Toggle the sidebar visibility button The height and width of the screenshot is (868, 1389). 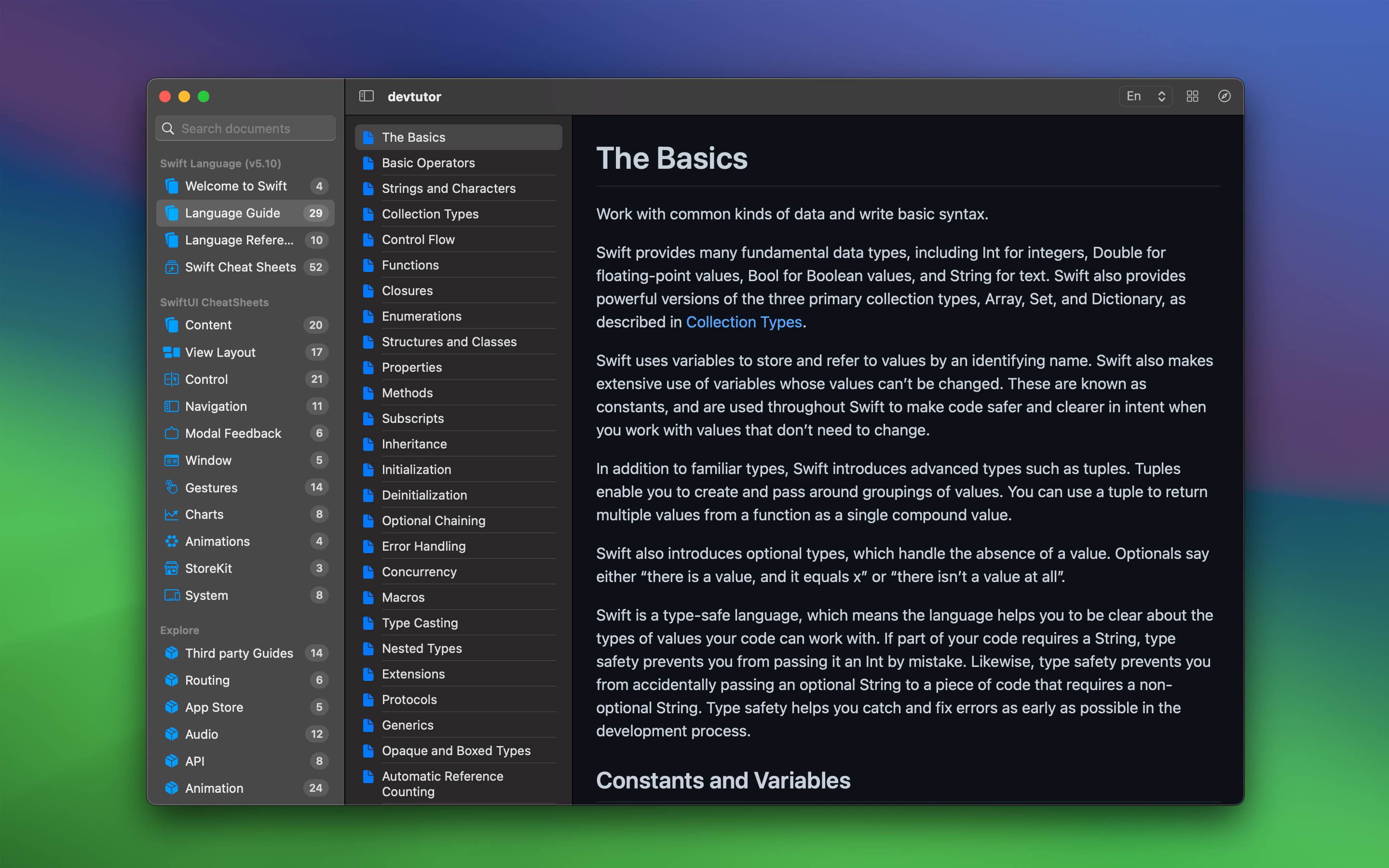click(x=366, y=96)
